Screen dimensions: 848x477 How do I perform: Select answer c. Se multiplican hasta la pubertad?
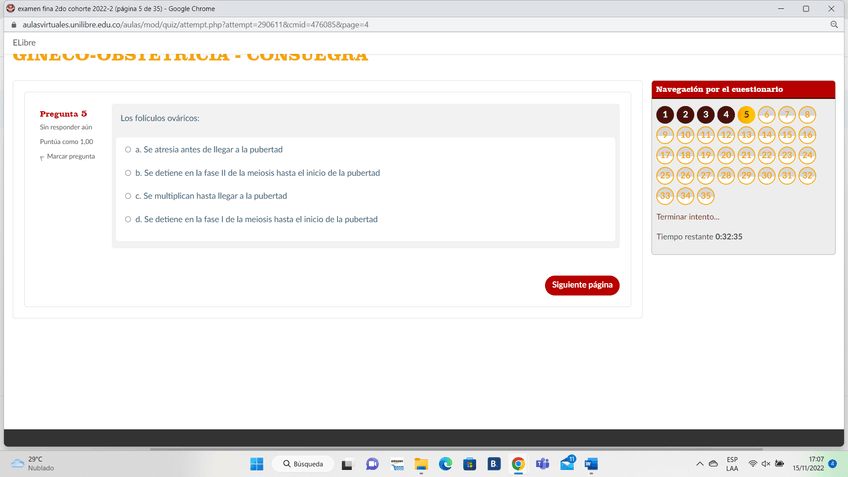tap(128, 196)
